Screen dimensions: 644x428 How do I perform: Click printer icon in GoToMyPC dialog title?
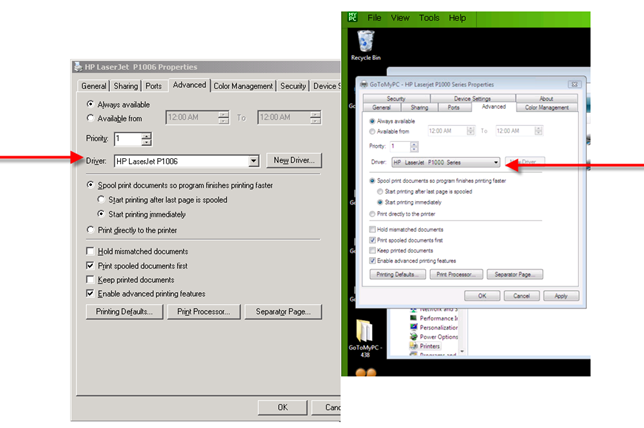364,84
